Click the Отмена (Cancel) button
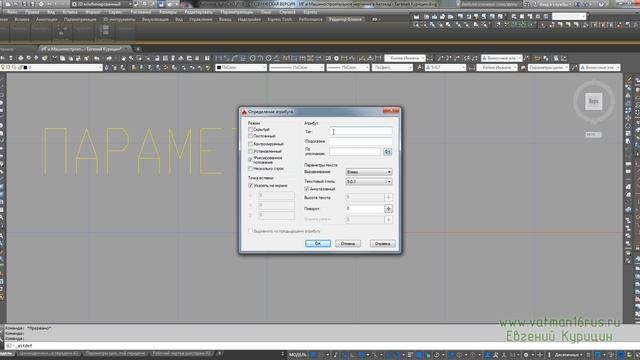Image resolution: width=640 pixels, height=360 pixels. (348, 244)
